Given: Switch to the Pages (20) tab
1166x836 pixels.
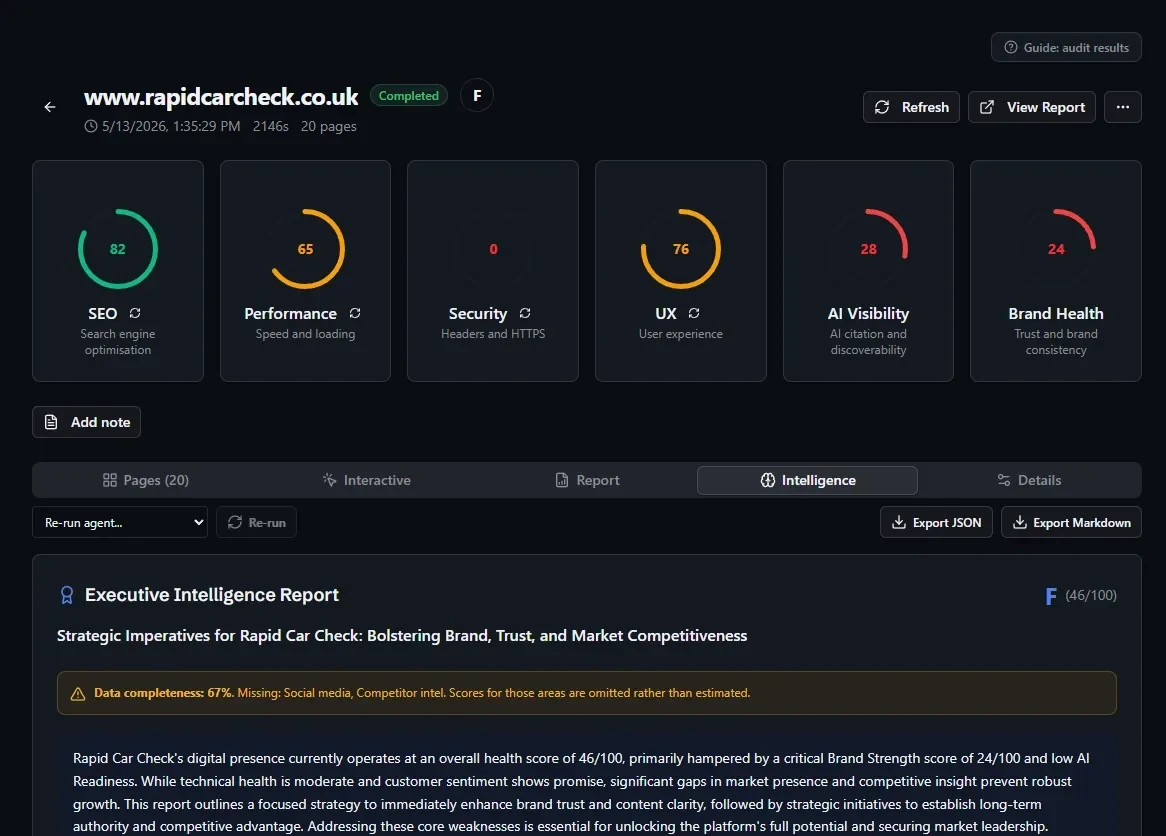Looking at the screenshot, I should [x=146, y=480].
